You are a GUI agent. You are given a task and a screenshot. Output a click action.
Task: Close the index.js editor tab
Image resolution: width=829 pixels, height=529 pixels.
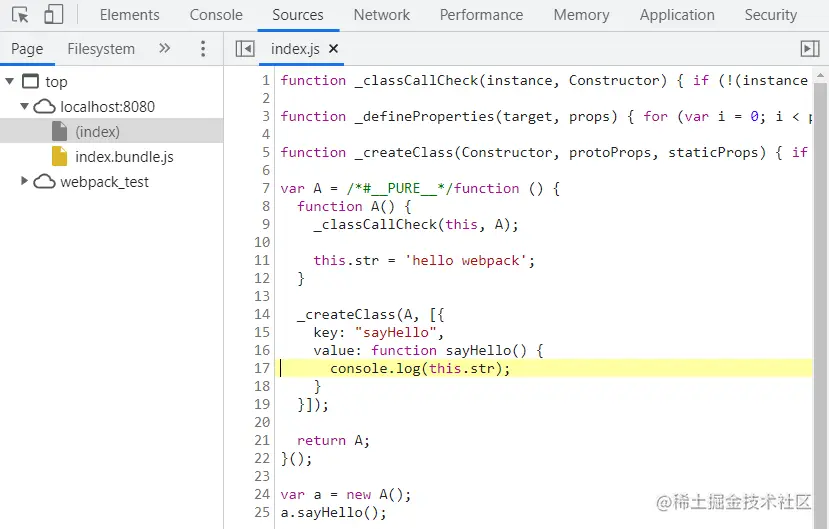333,49
